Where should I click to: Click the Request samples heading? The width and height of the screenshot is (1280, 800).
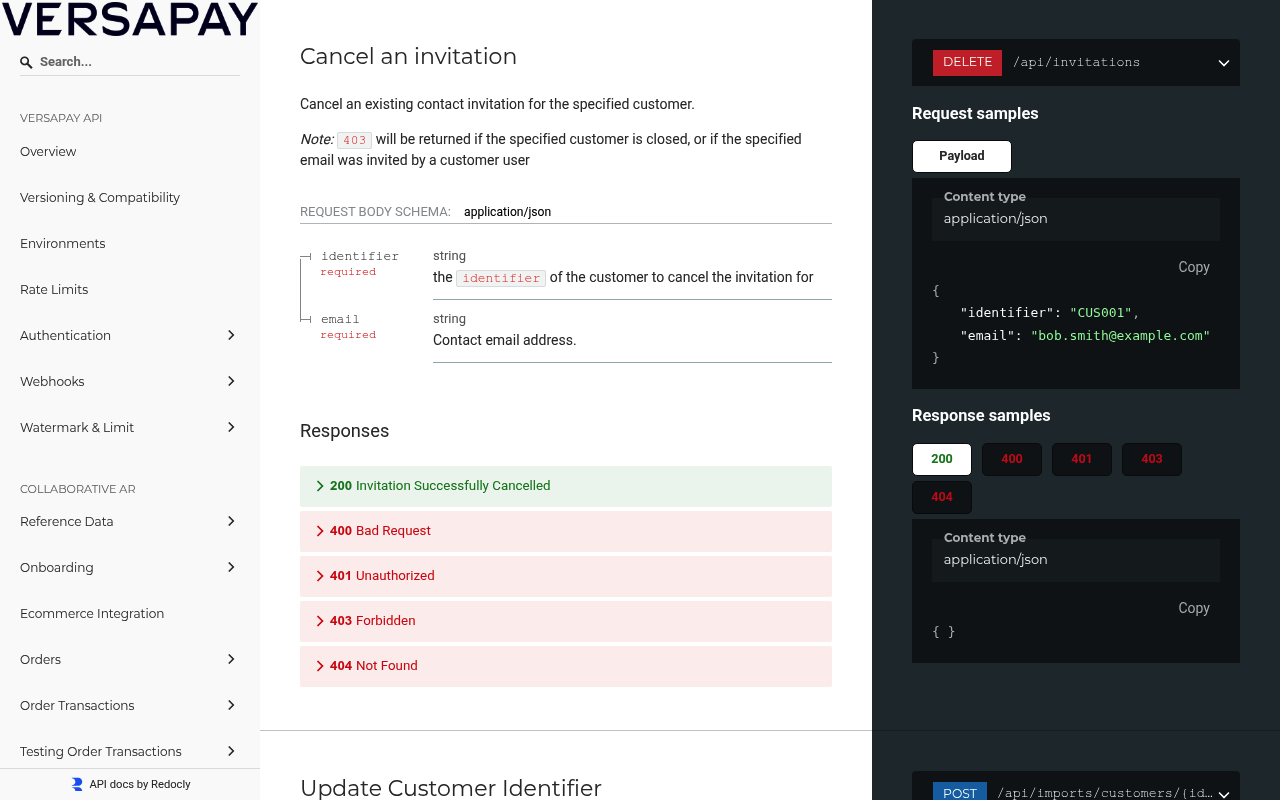[975, 114]
